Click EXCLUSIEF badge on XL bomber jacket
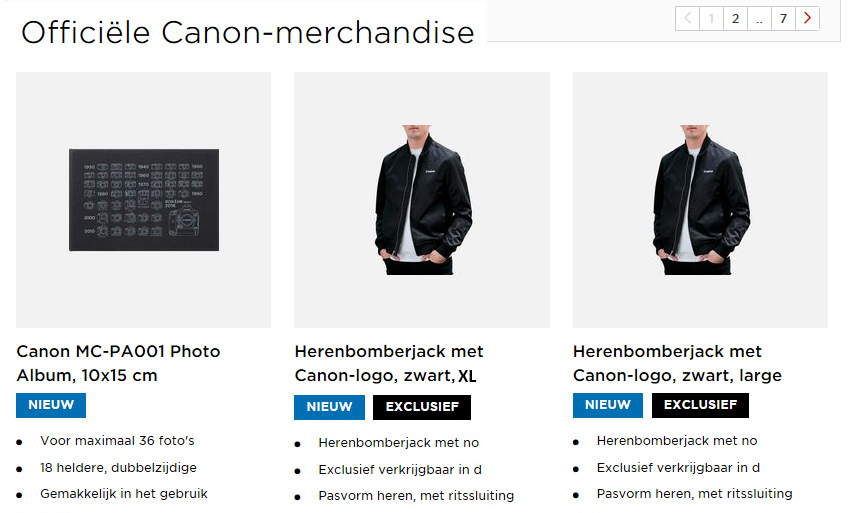 (x=422, y=407)
